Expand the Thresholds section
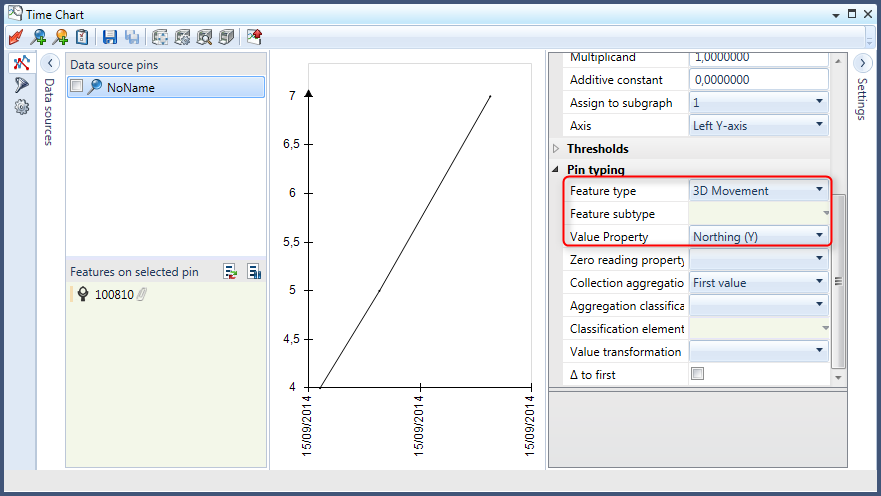Viewport: 881px width, 496px height. [556, 149]
